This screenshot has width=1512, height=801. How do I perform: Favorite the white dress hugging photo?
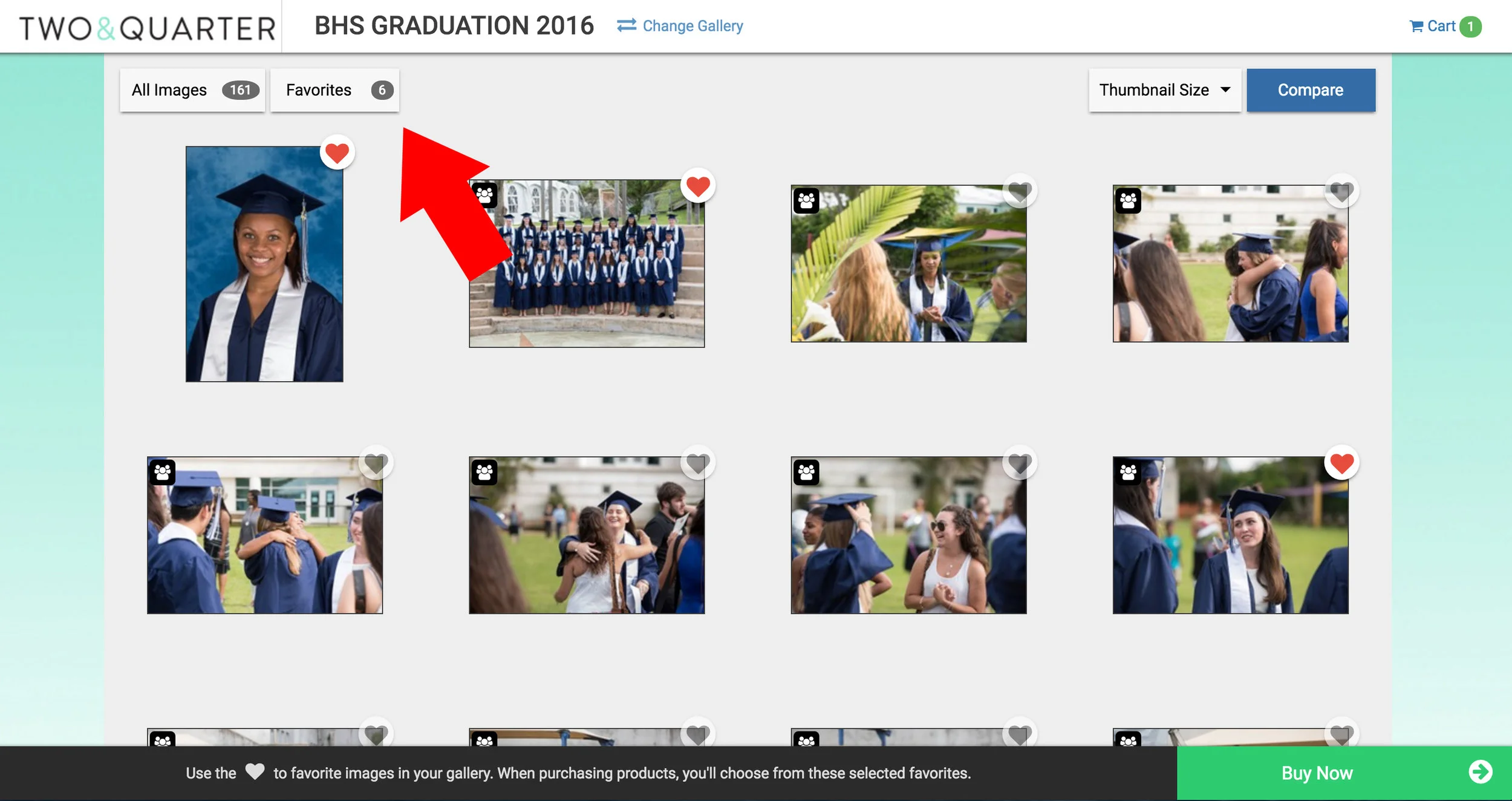click(x=697, y=463)
